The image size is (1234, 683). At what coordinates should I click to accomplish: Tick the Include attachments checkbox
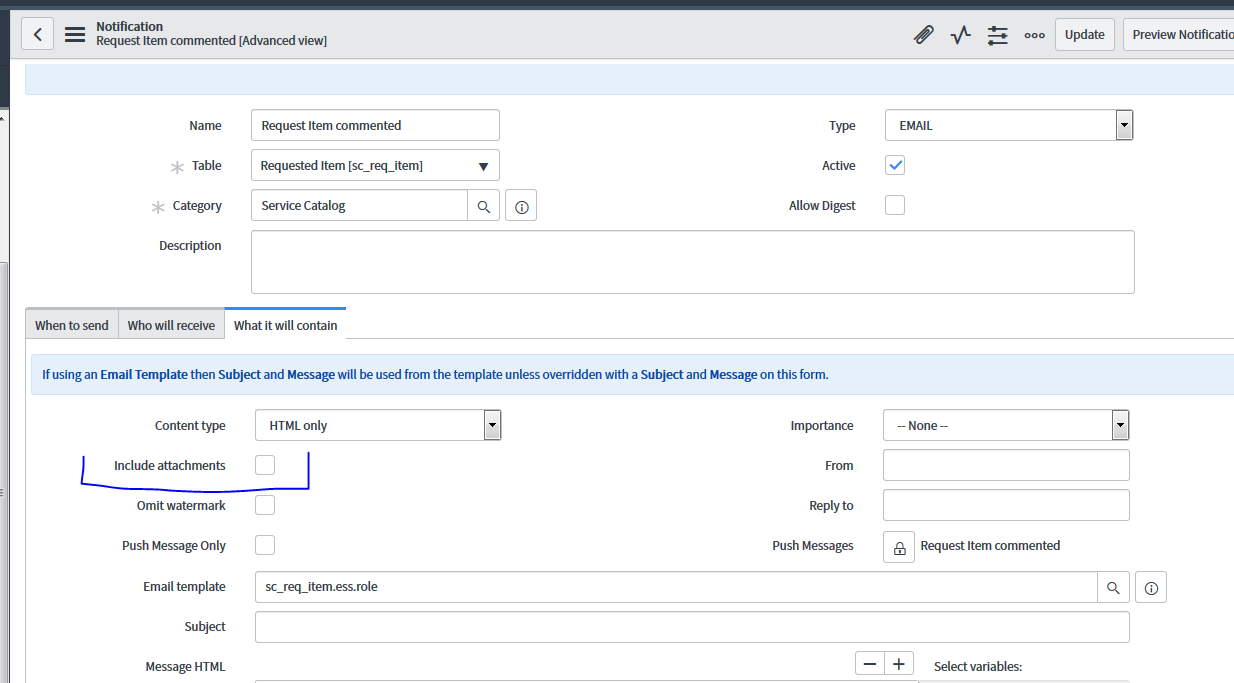(265, 465)
